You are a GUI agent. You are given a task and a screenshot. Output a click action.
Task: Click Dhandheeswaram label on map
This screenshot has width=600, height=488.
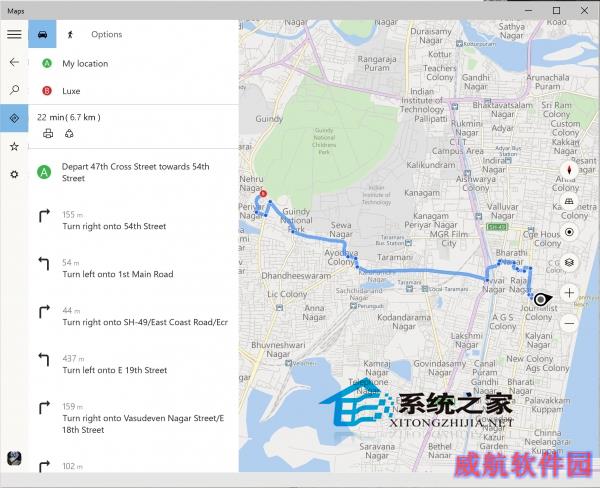(296, 276)
